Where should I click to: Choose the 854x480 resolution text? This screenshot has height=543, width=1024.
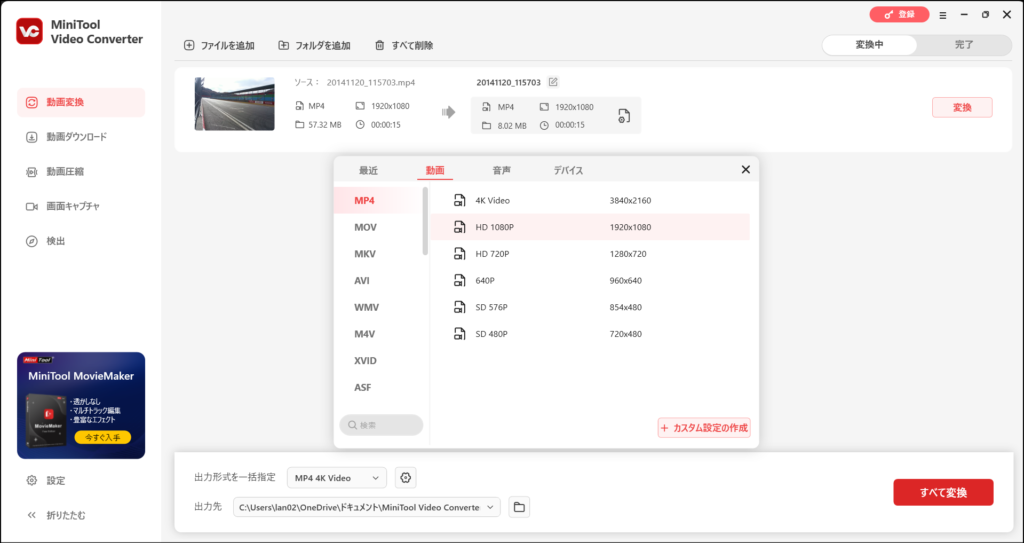(x=626, y=307)
